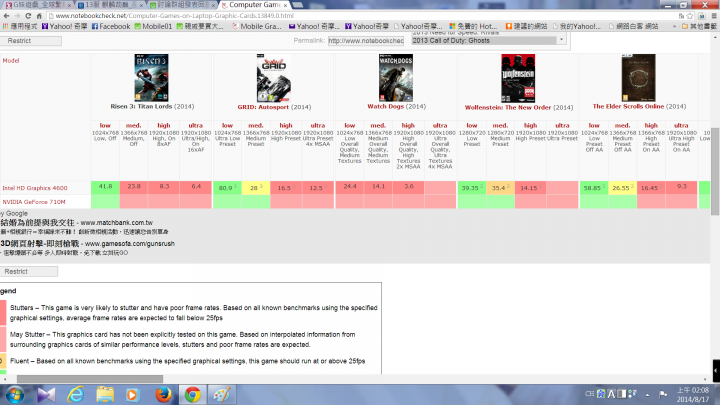Viewport: 720px width, 405px height.
Task: Open Risen 3: Titan Lords link
Action: [141, 107]
